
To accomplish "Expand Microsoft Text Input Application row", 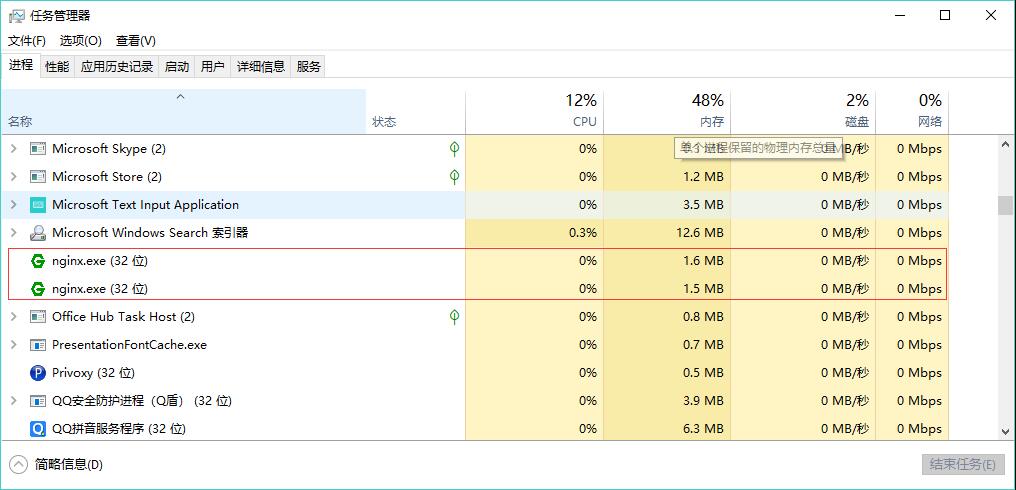I will coord(14,205).
